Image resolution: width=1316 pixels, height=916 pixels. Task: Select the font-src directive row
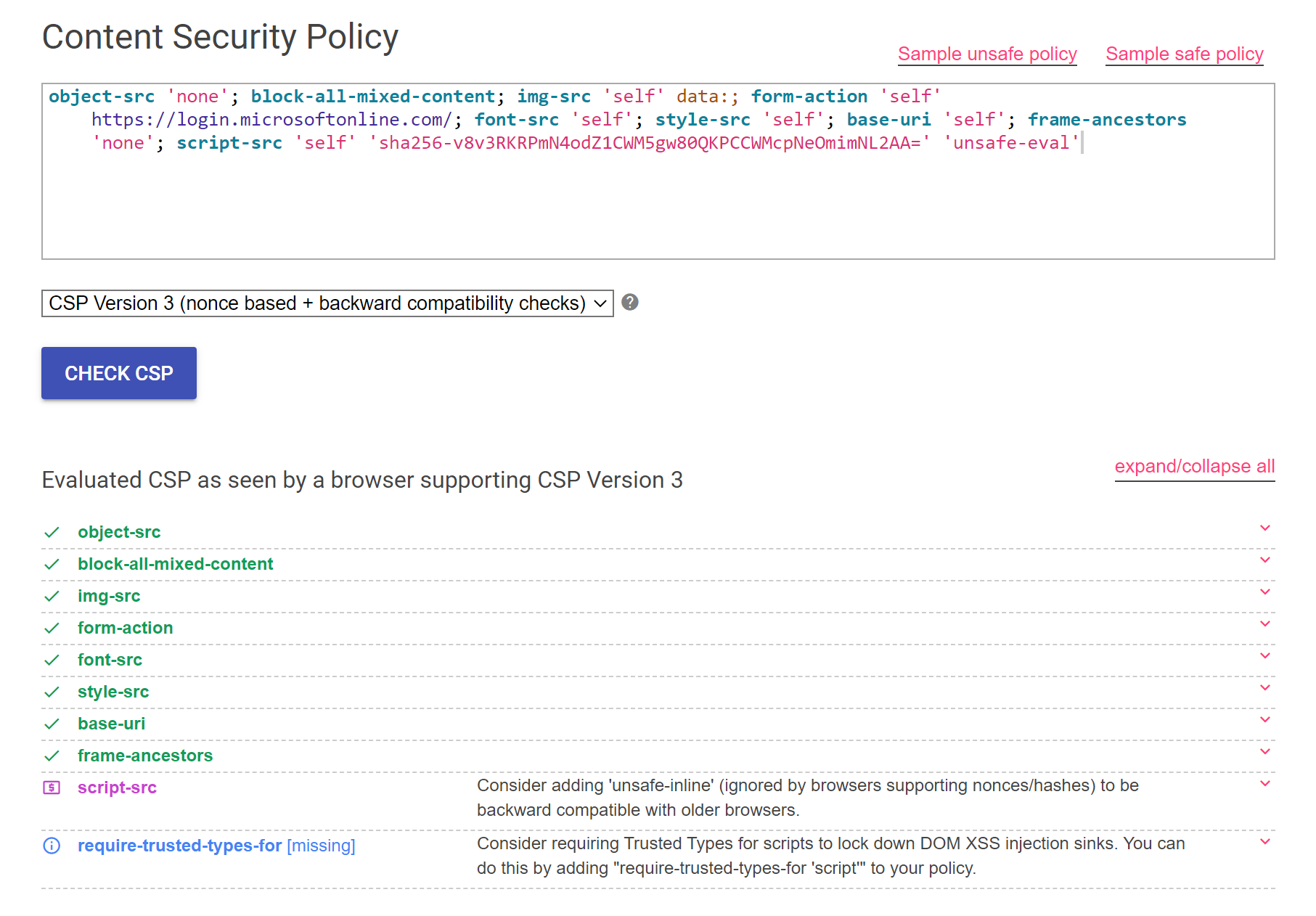tap(110, 660)
